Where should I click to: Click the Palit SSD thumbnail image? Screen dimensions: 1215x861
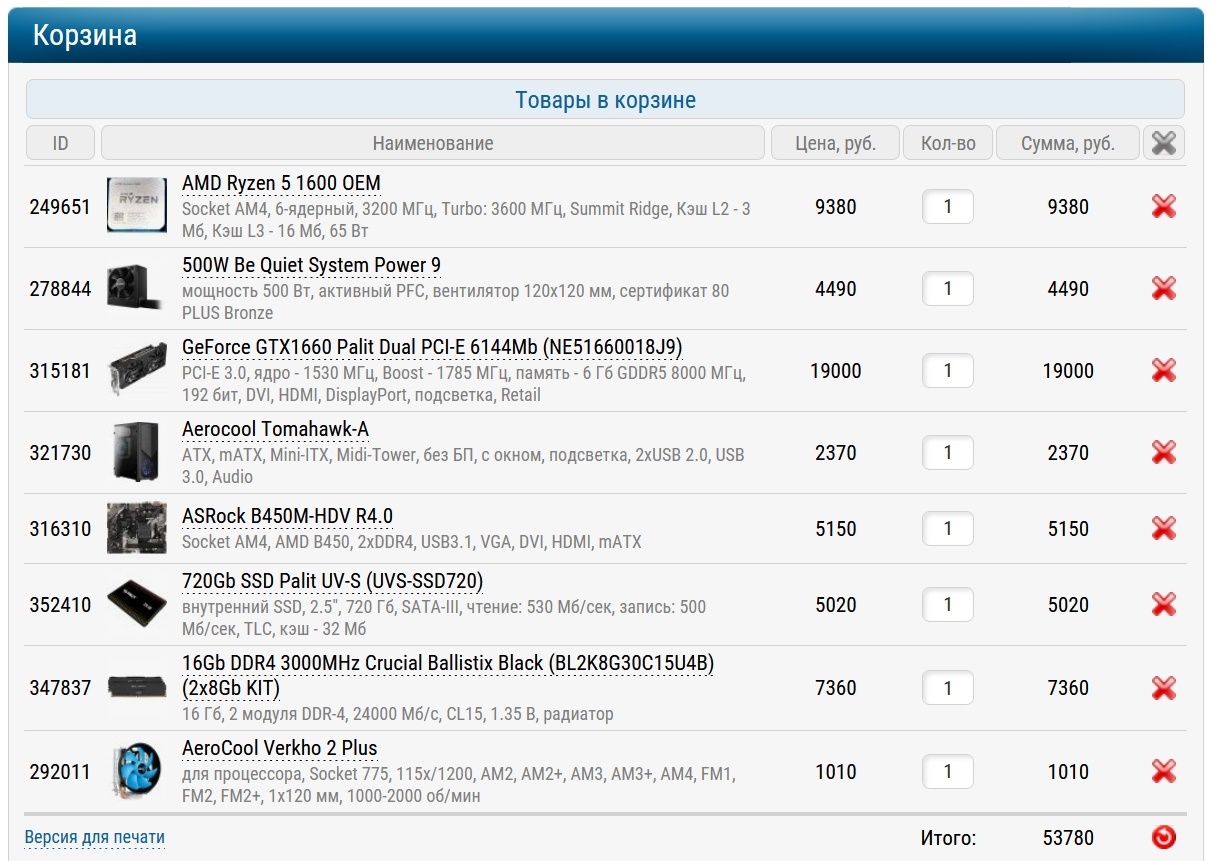coord(137,605)
